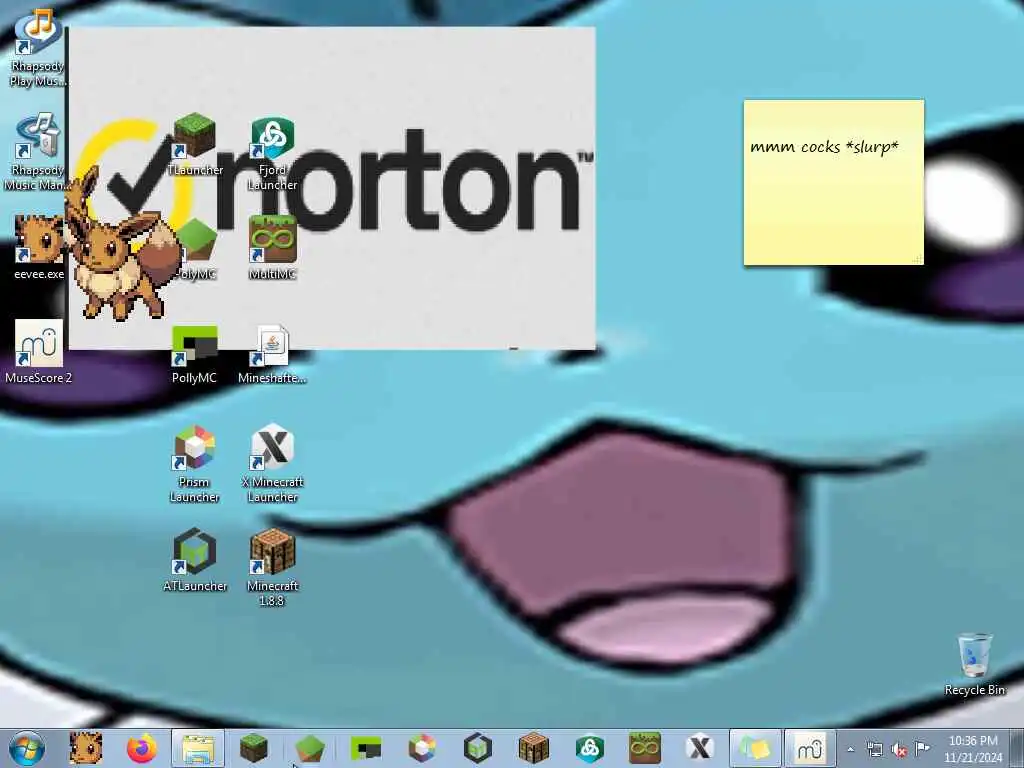The height and width of the screenshot is (768, 1024).
Task: Open PolyMC desktop shortcut
Action: tap(195, 248)
